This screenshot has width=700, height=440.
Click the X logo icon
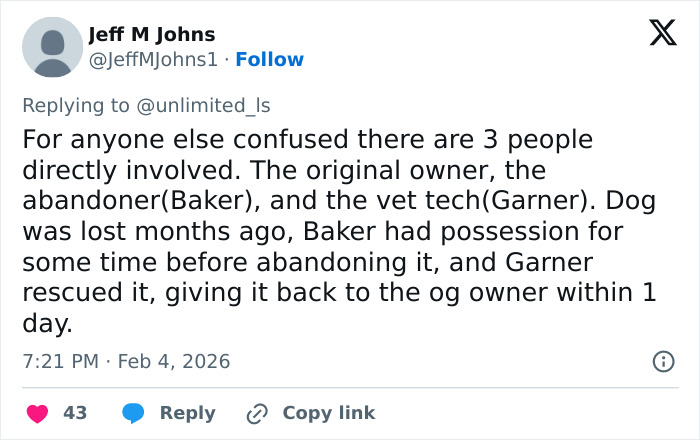662,34
